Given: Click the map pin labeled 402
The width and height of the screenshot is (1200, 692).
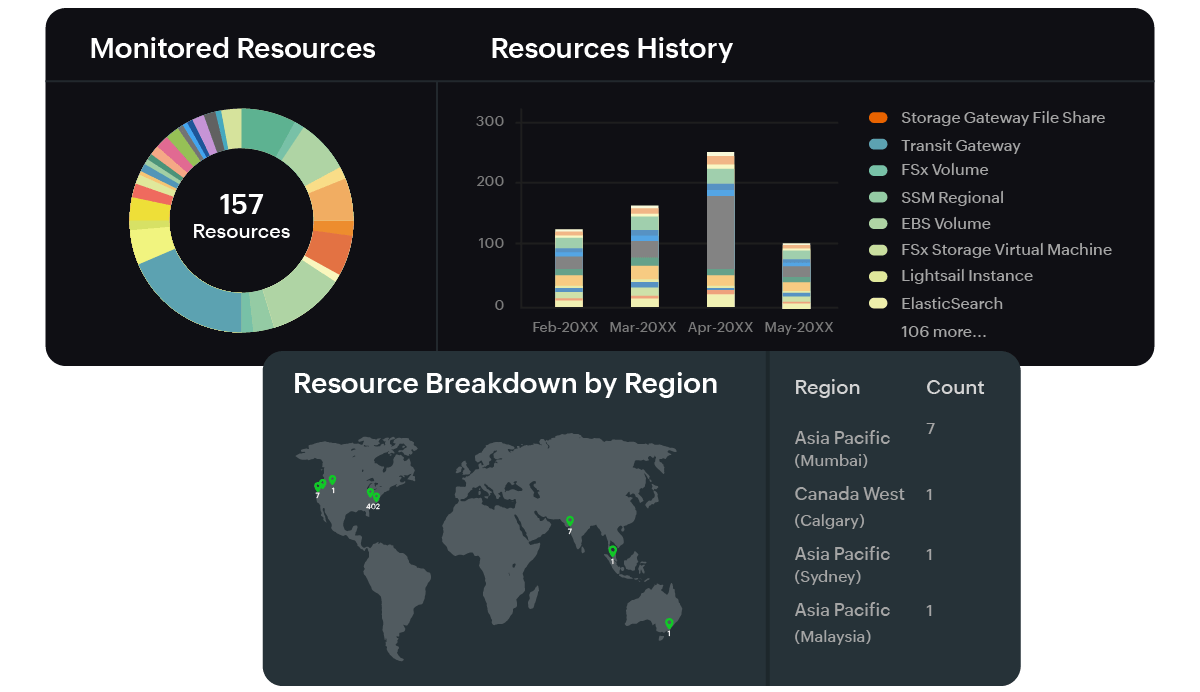Looking at the screenshot, I should [x=374, y=495].
